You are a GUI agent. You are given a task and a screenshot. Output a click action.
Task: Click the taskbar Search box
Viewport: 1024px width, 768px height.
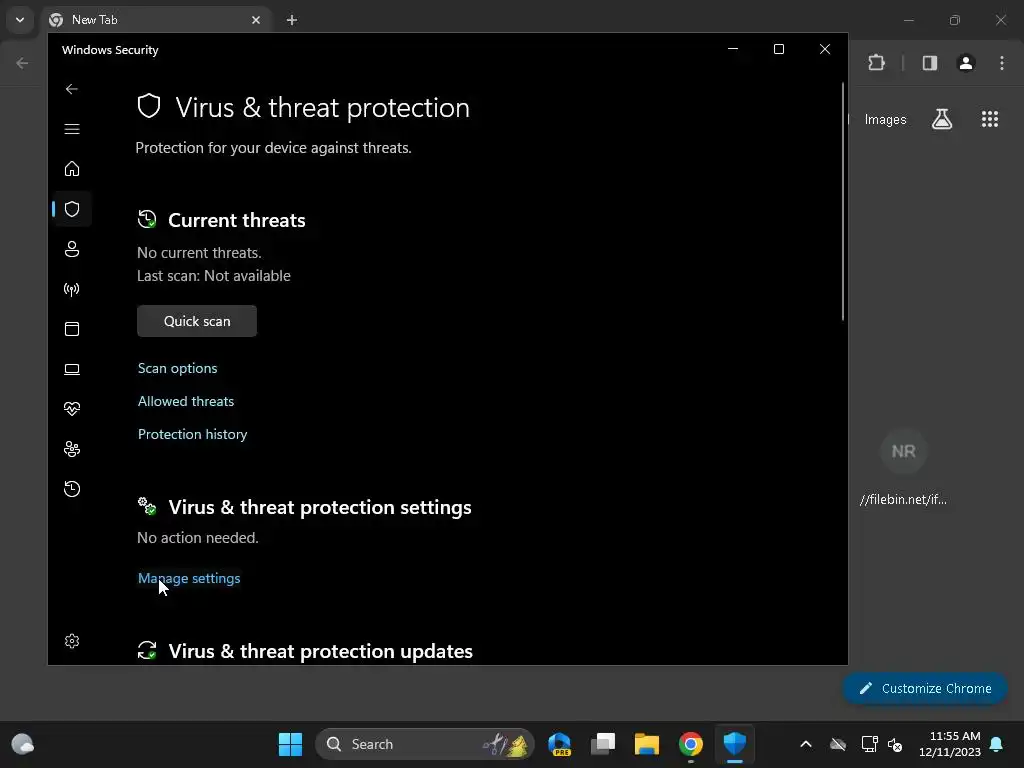424,744
